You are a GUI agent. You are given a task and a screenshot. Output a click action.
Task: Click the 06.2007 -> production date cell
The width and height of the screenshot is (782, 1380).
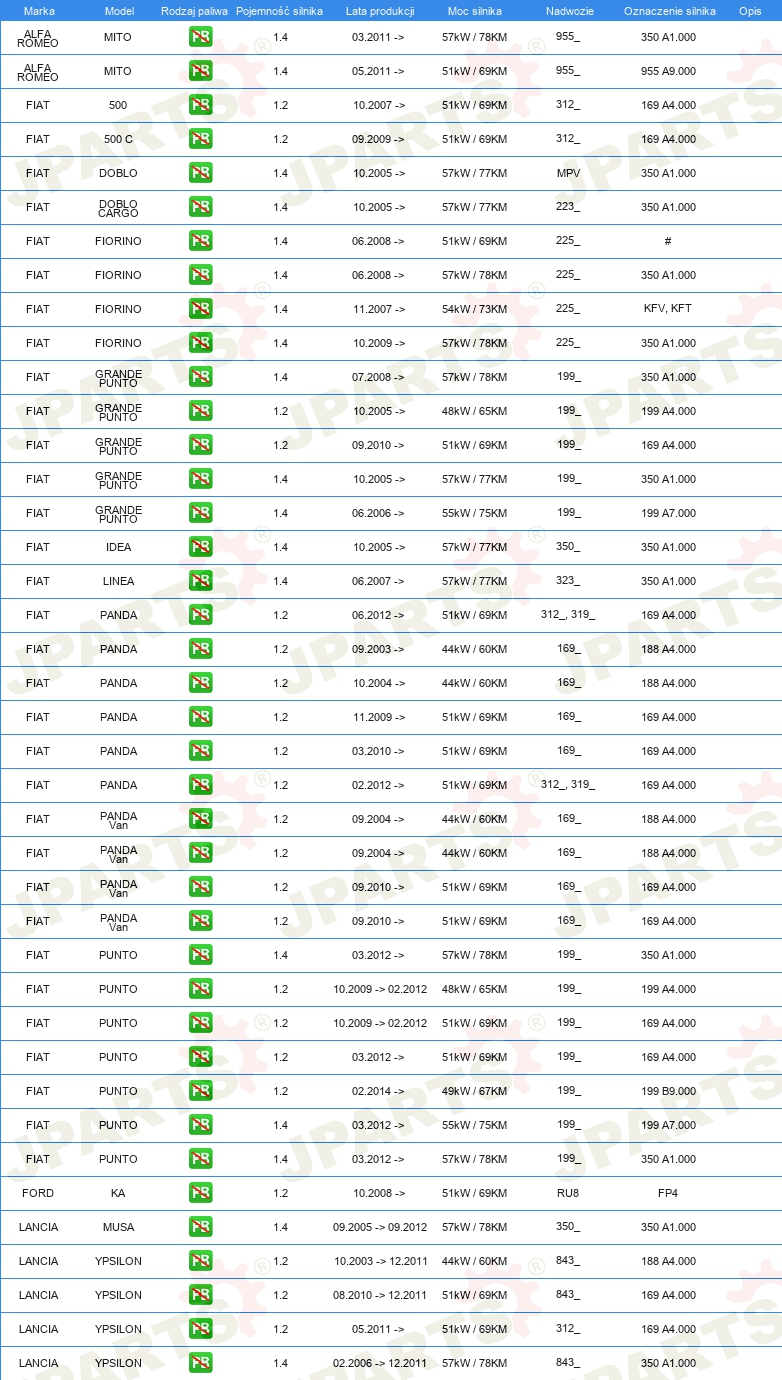click(378, 581)
